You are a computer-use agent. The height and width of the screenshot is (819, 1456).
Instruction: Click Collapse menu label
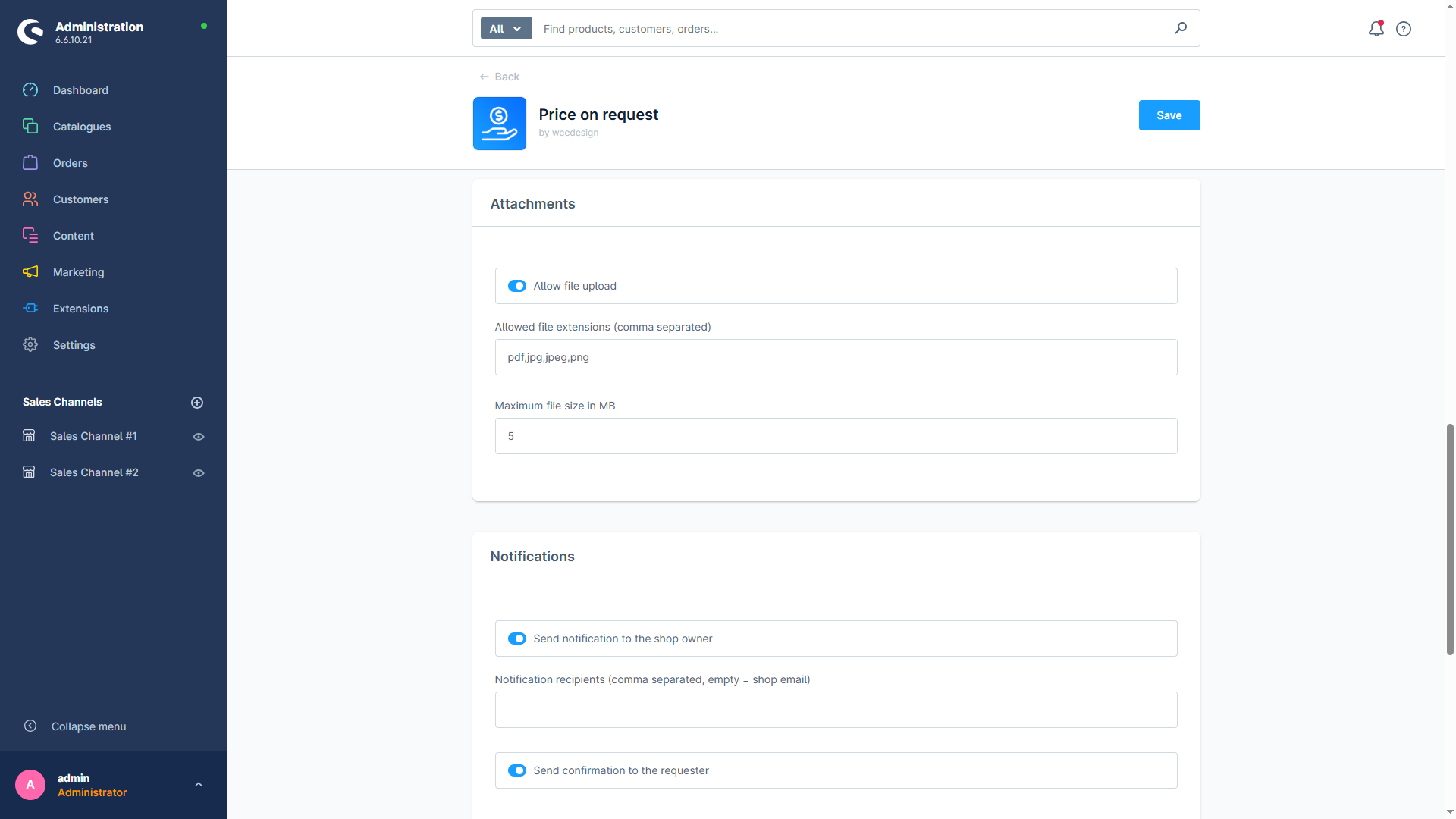89,726
